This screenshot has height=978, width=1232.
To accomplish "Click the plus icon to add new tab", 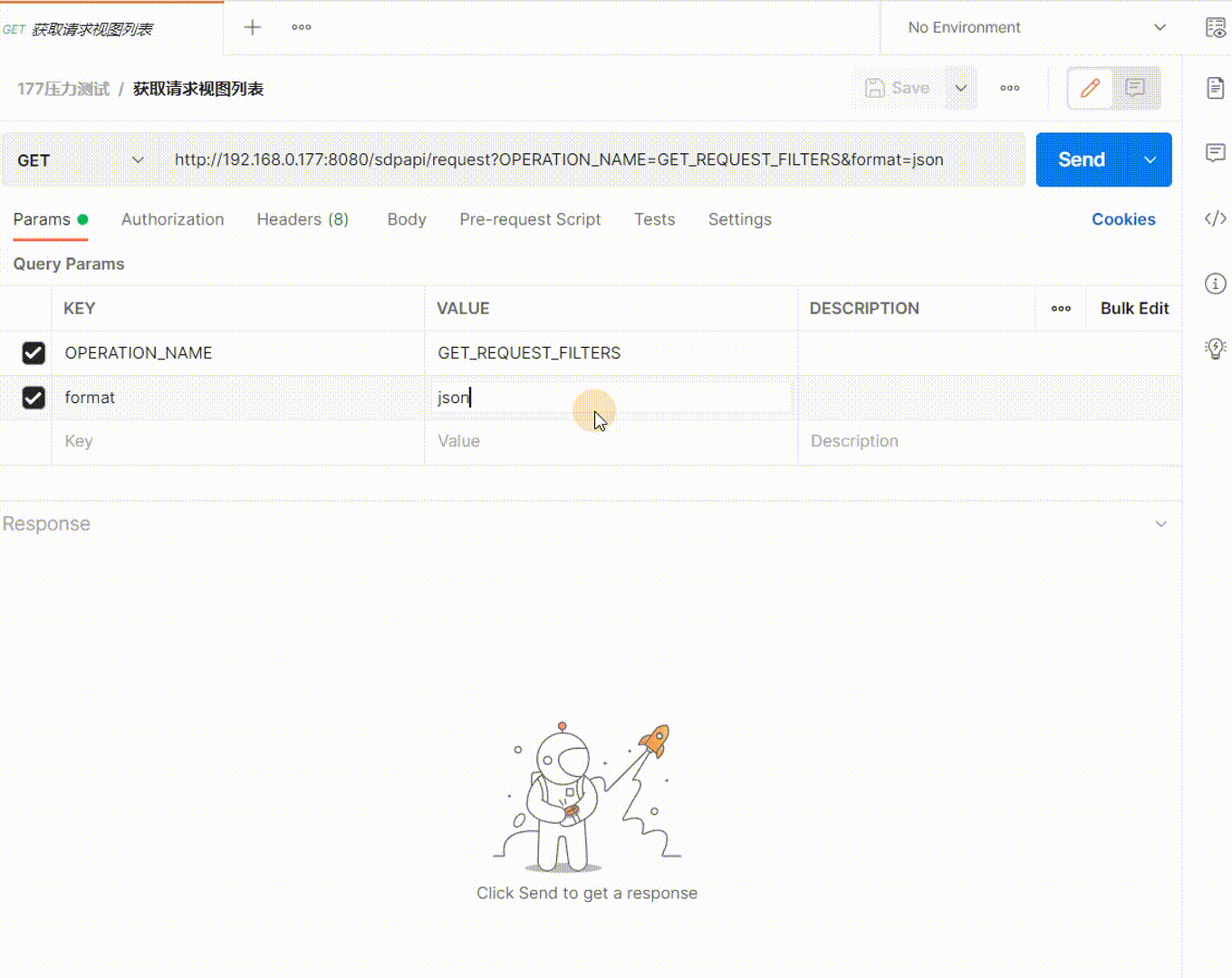I will [x=253, y=27].
